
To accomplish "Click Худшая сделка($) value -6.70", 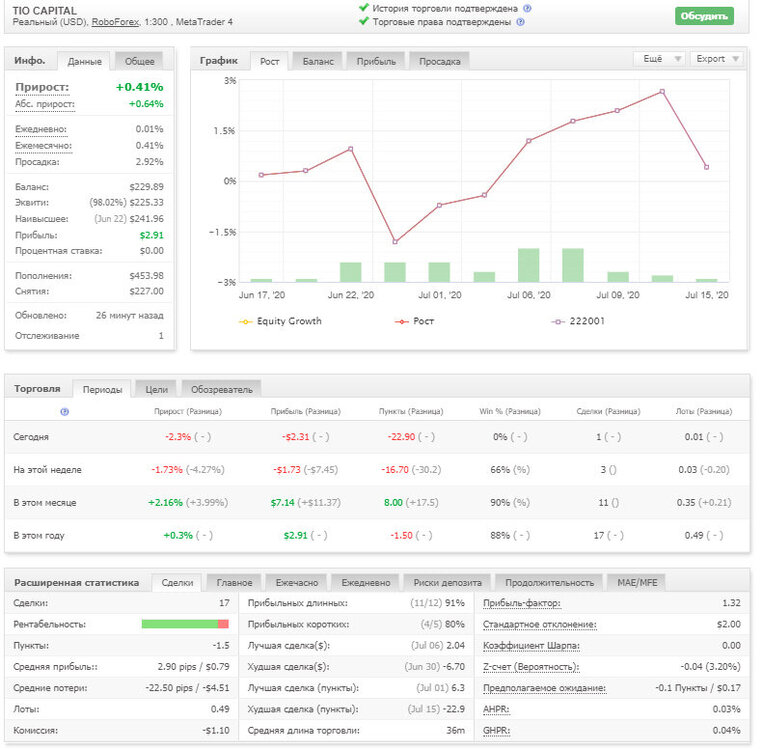I will point(454,667).
